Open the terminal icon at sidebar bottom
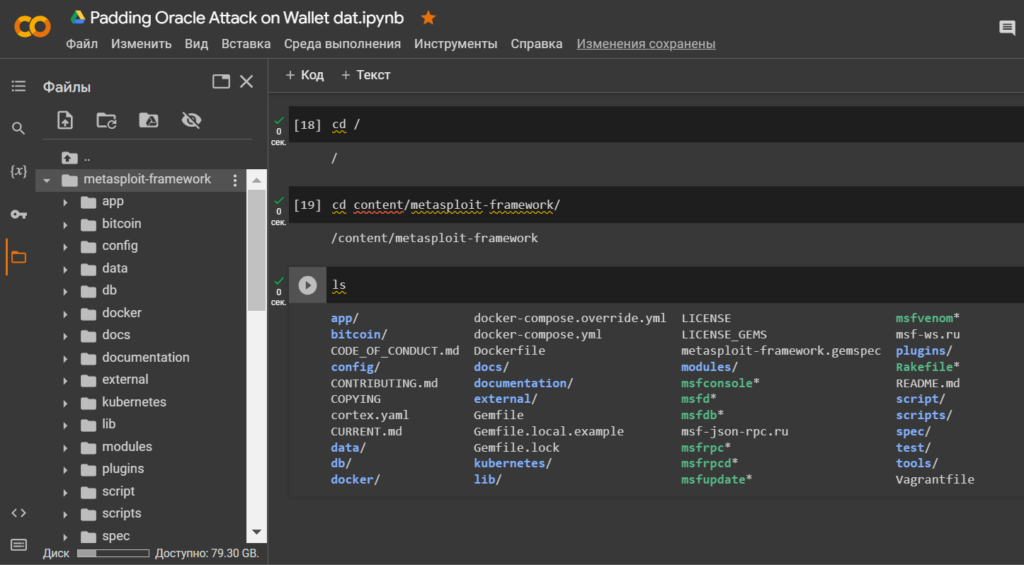Screen dimensions: 1024x565 [18, 544]
